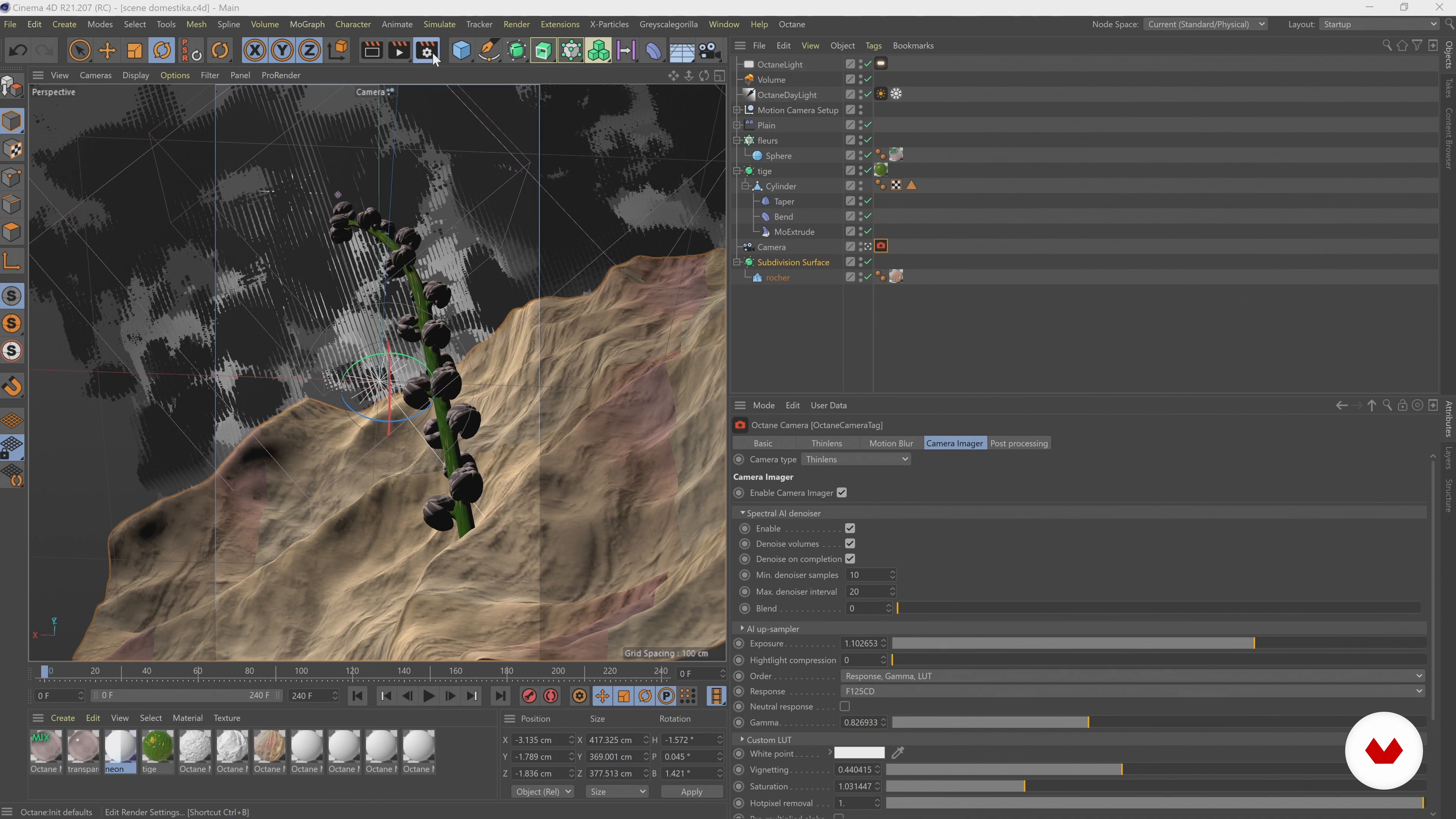Select the Rotate tool

[x=162, y=51]
